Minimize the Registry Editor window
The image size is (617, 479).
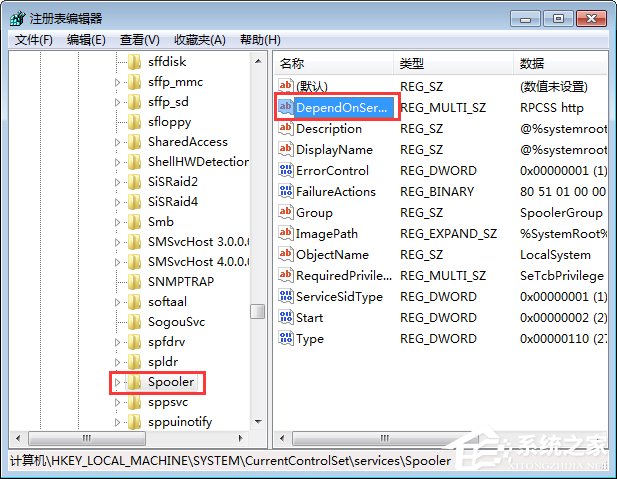click(x=525, y=19)
